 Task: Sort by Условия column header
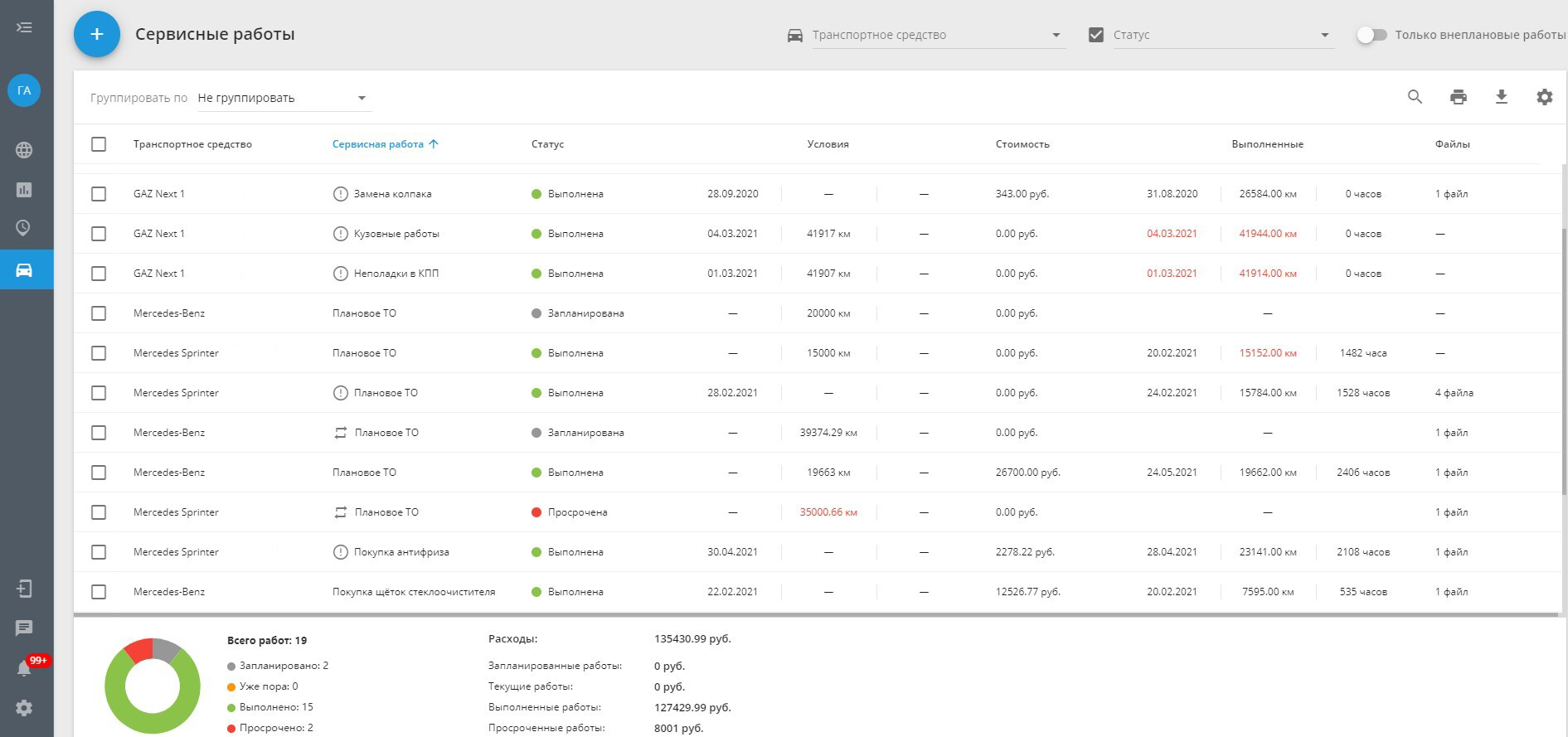pos(828,144)
